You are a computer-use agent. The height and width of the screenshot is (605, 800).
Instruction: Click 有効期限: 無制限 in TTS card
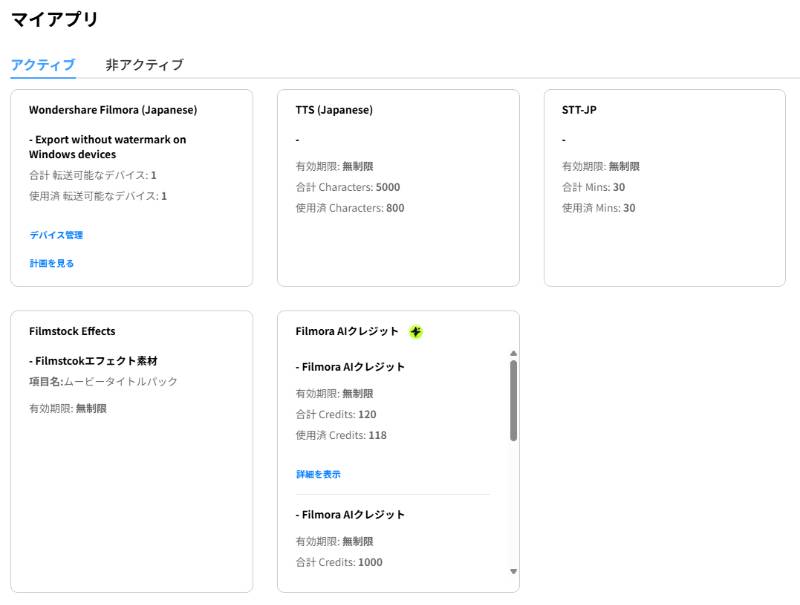coord(335,166)
